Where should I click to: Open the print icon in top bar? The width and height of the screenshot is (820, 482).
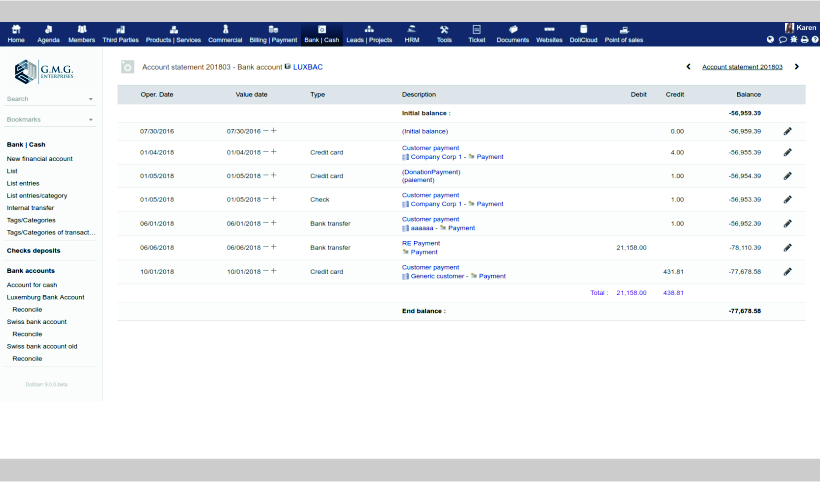803,40
